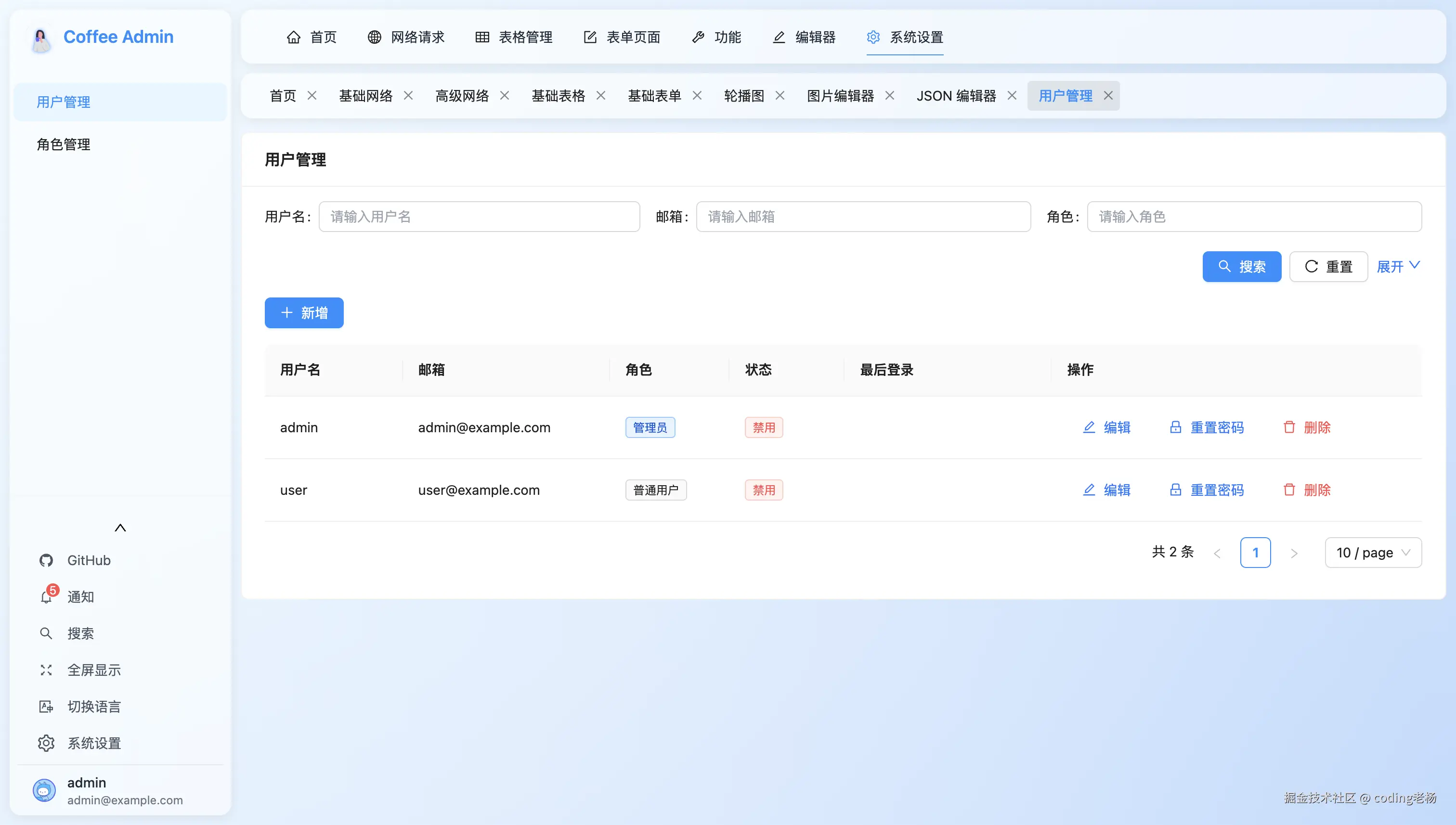Click the 管理员 role tag for admin
This screenshot has width=1456, height=825.
(650, 427)
